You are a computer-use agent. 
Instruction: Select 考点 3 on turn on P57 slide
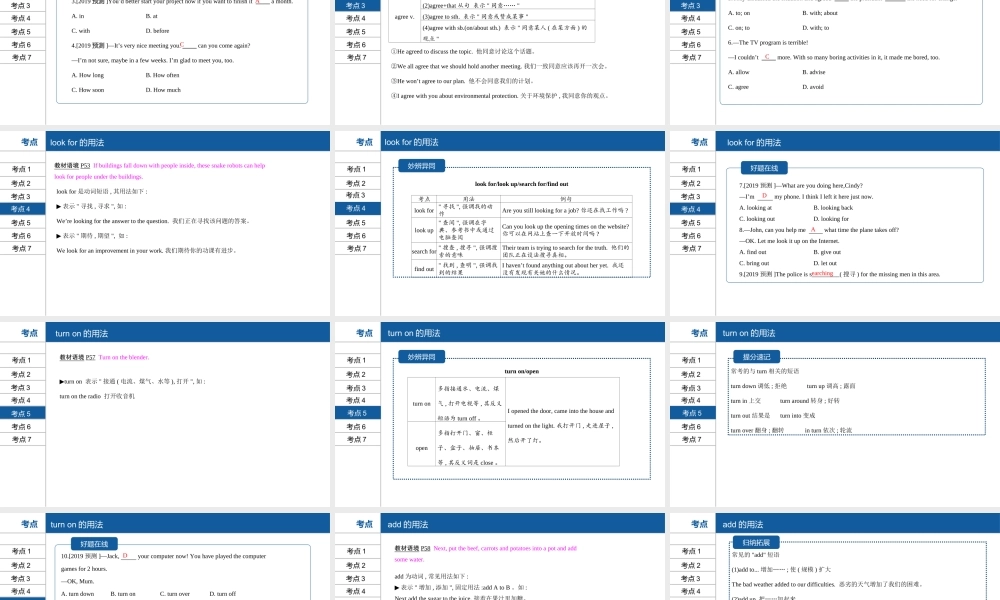coord(22,387)
